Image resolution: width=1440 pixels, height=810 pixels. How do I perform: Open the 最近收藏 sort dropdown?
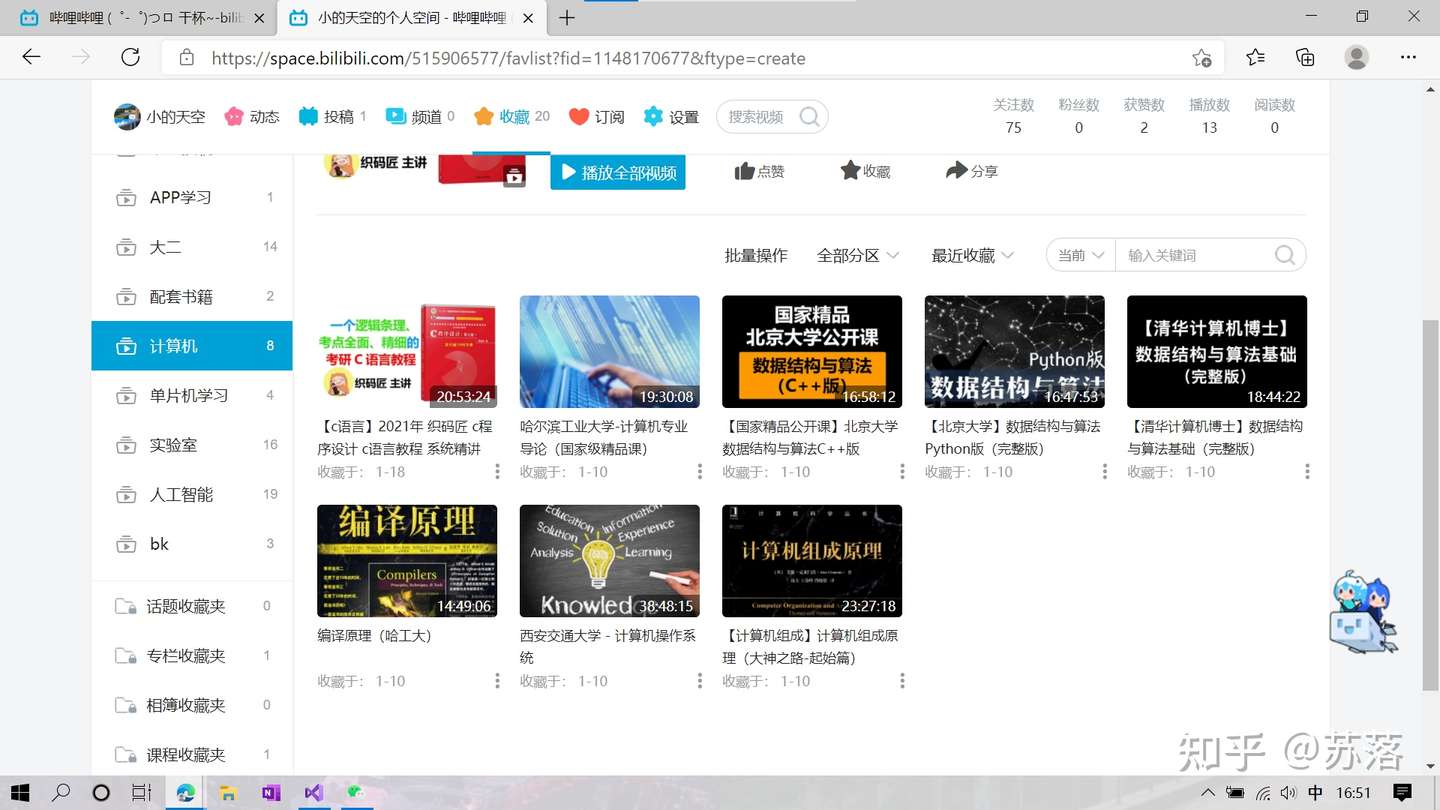tap(973, 255)
